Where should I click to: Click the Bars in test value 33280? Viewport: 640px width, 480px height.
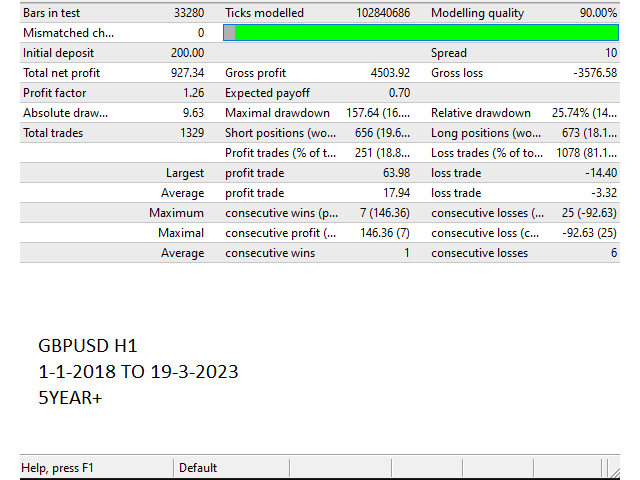(x=189, y=13)
